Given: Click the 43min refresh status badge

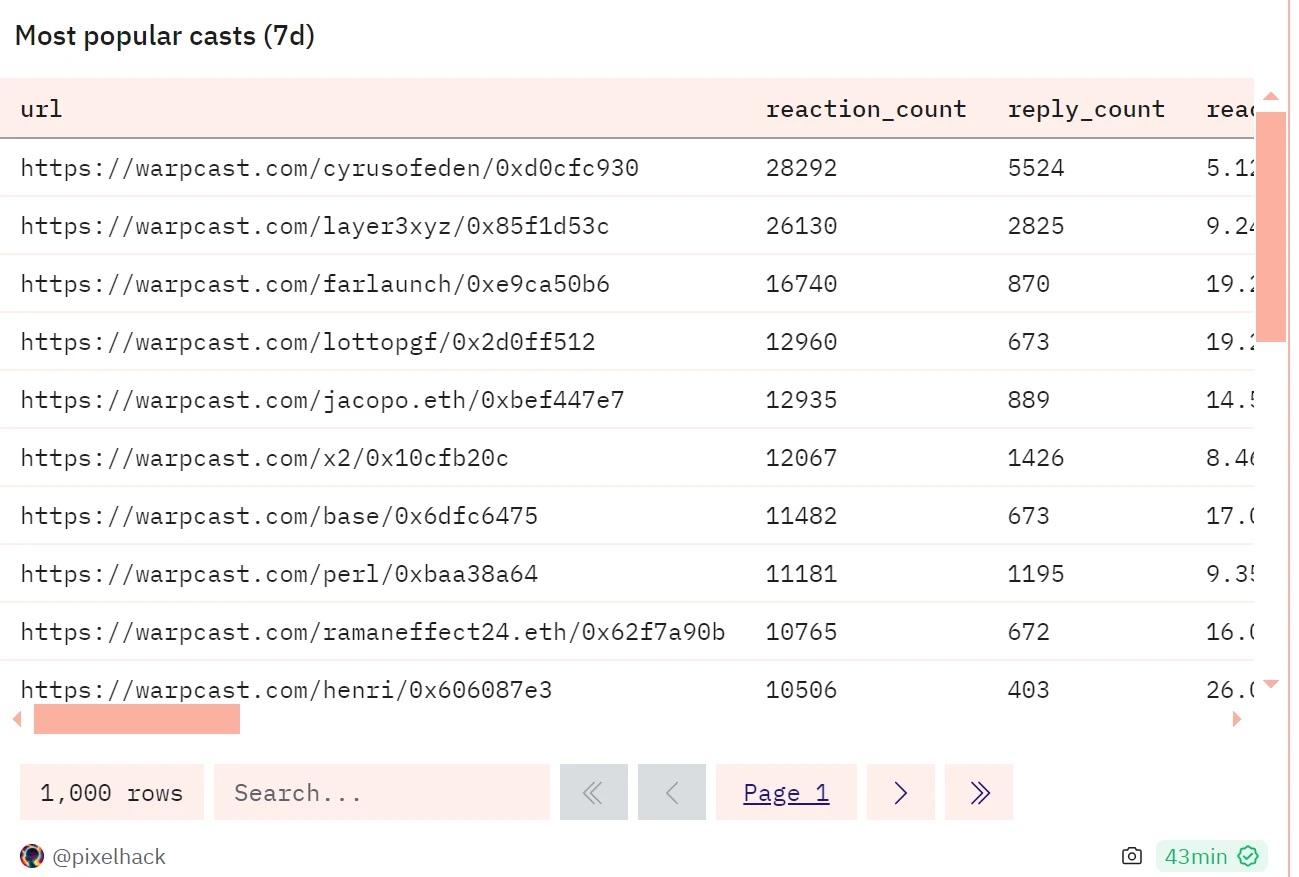Looking at the screenshot, I should (1196, 856).
